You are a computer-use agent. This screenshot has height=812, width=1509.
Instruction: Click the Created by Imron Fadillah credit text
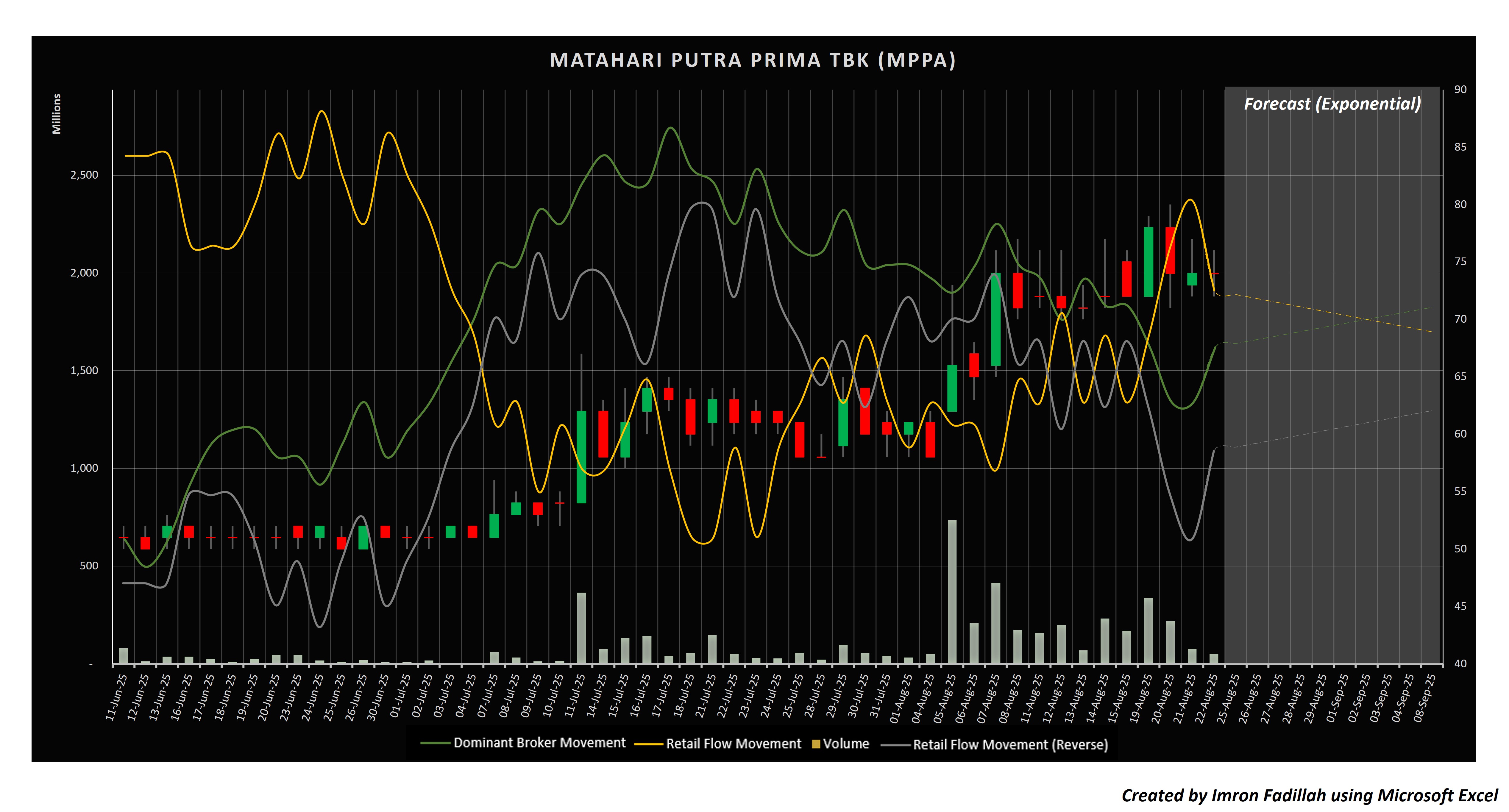(1309, 795)
